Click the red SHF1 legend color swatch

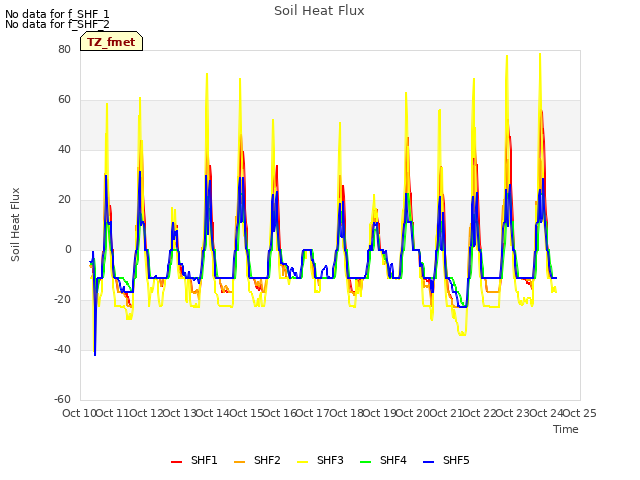176,462
